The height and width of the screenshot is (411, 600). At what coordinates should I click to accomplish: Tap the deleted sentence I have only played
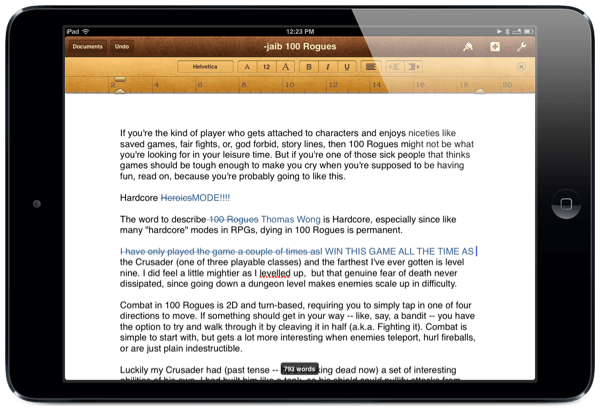(221, 251)
